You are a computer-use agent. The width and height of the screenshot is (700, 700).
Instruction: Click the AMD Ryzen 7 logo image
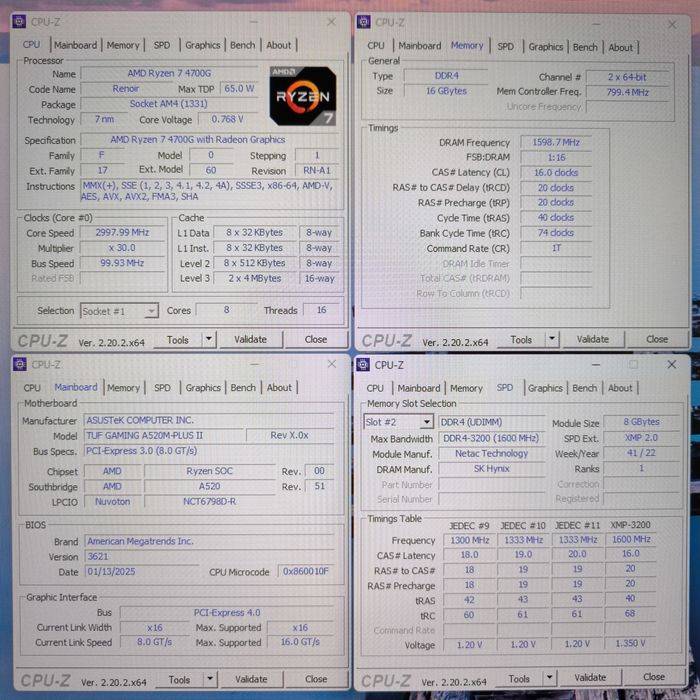[x=303, y=96]
